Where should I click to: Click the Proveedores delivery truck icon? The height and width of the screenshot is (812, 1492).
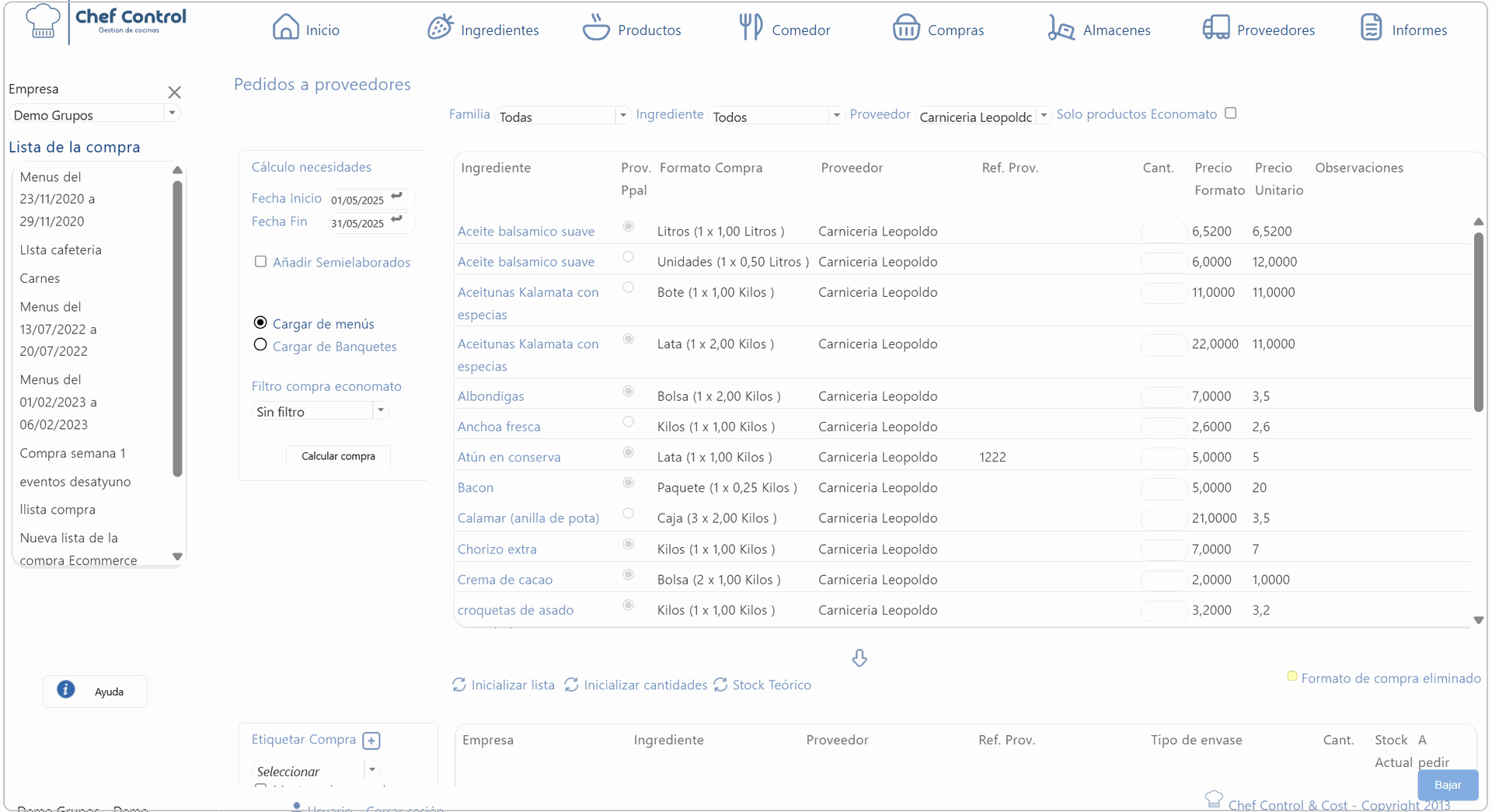point(1216,27)
